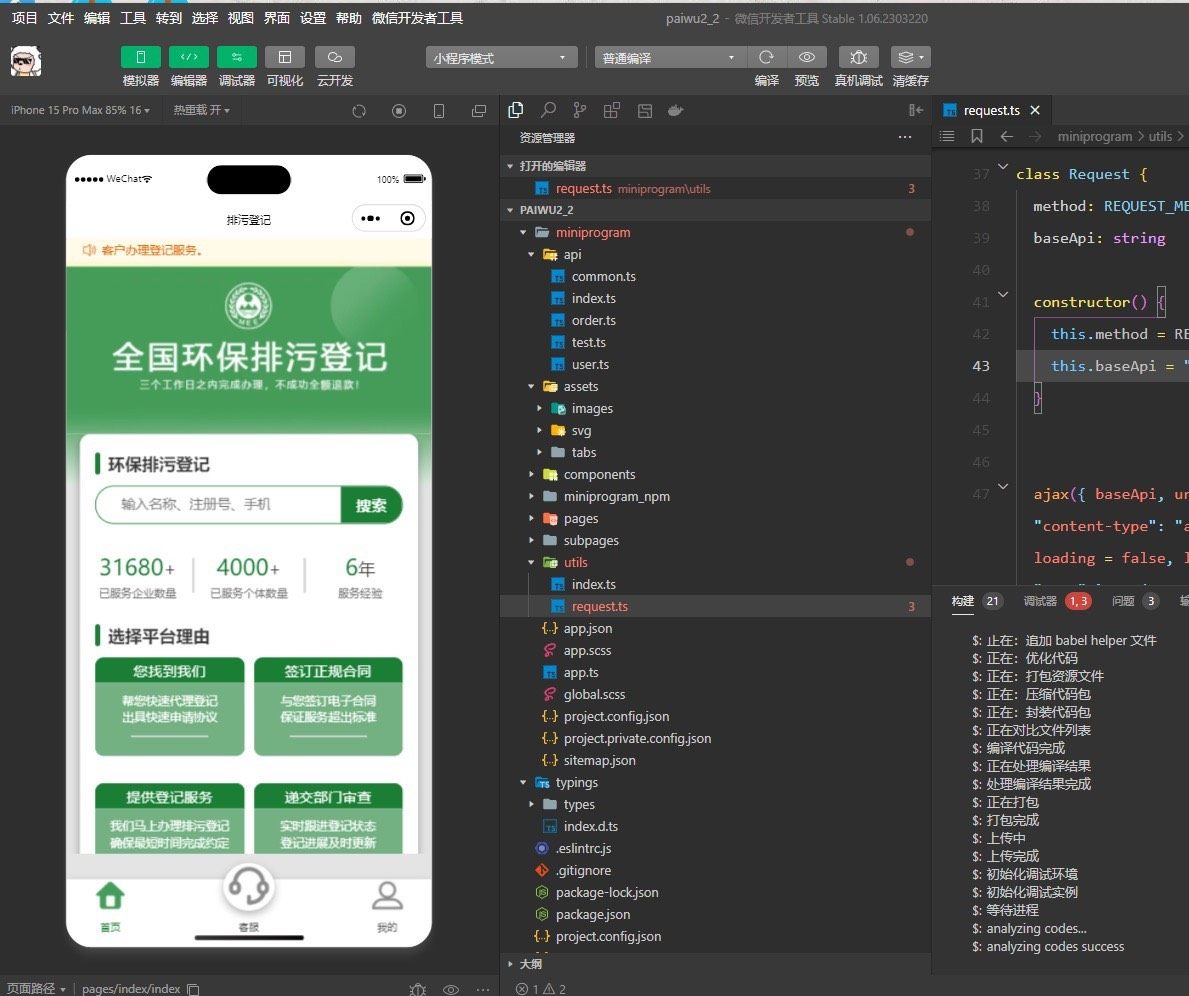Image resolution: width=1189 pixels, height=996 pixels.
Task: Open the file explorer icon
Action: (x=516, y=110)
